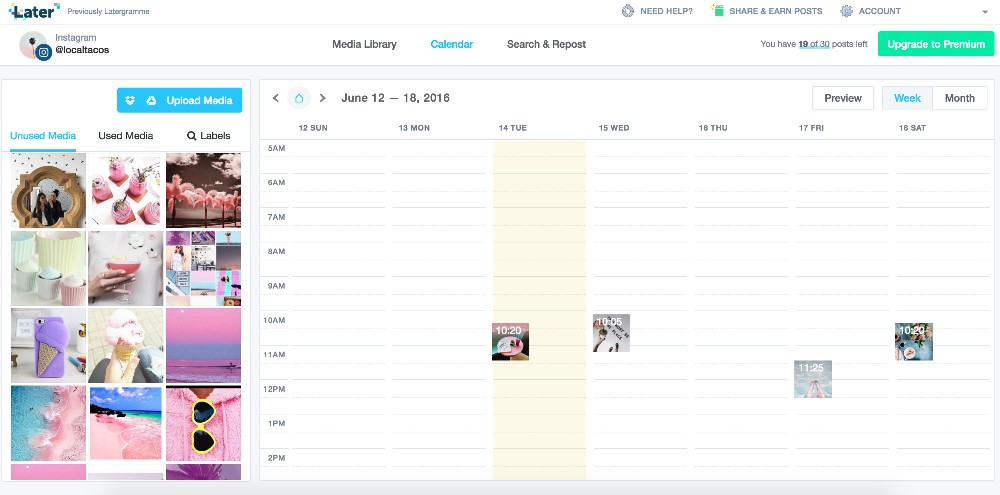
Task: Click the NEED HELP? link text
Action: [666, 11]
